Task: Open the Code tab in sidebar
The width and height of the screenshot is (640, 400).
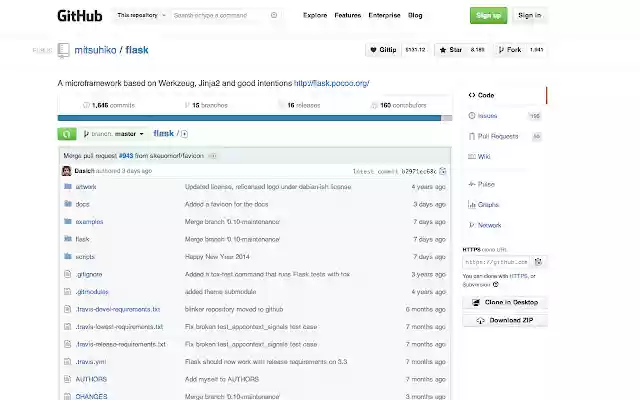Action: [x=505, y=95]
